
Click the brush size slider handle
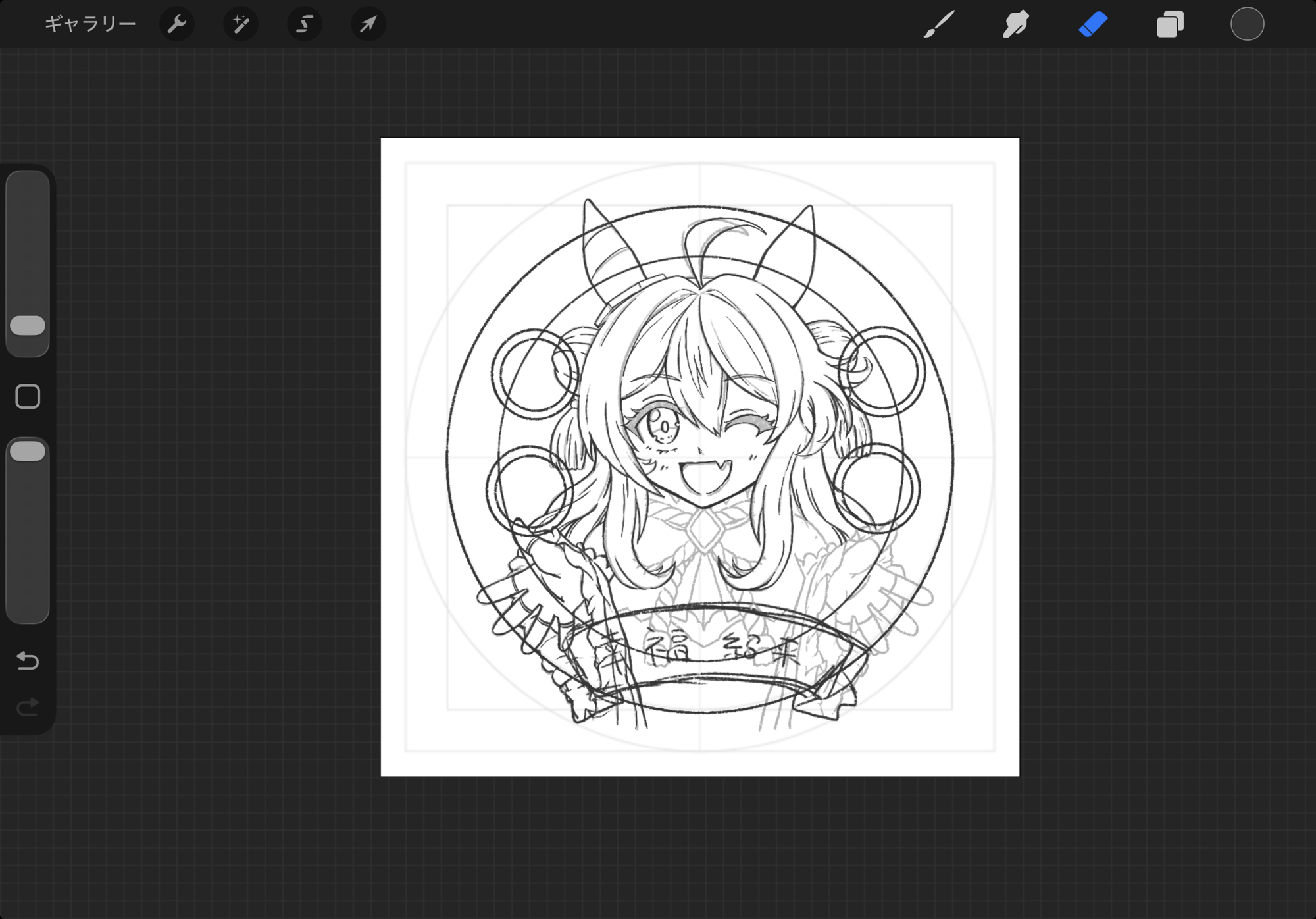point(28,325)
